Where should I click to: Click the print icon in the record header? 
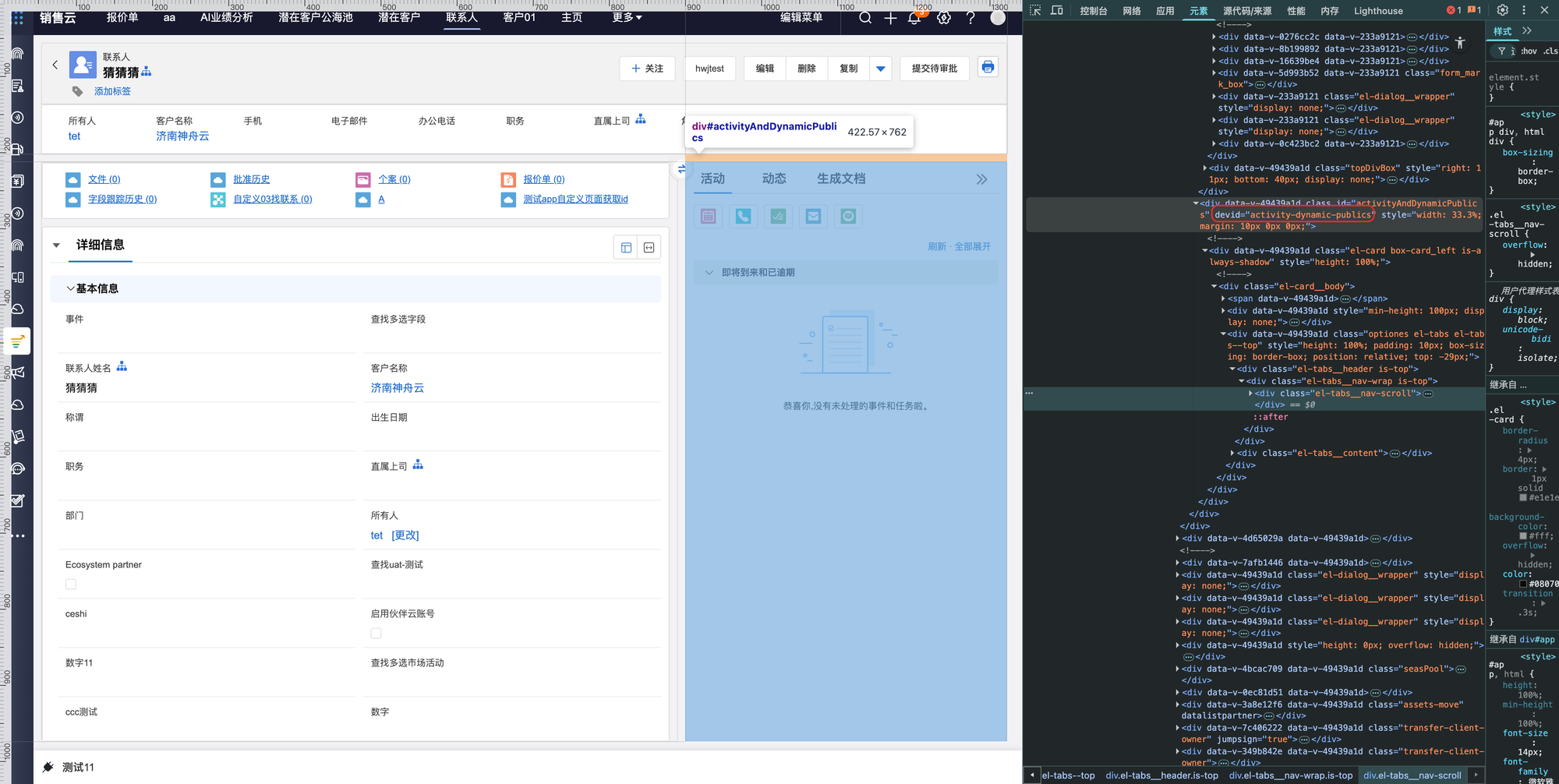[988, 68]
